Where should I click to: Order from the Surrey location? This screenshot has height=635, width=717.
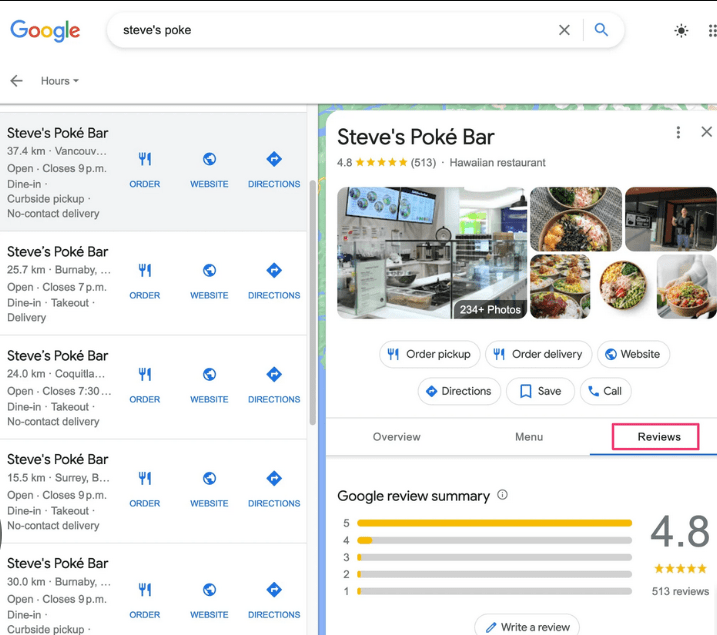[x=144, y=489]
